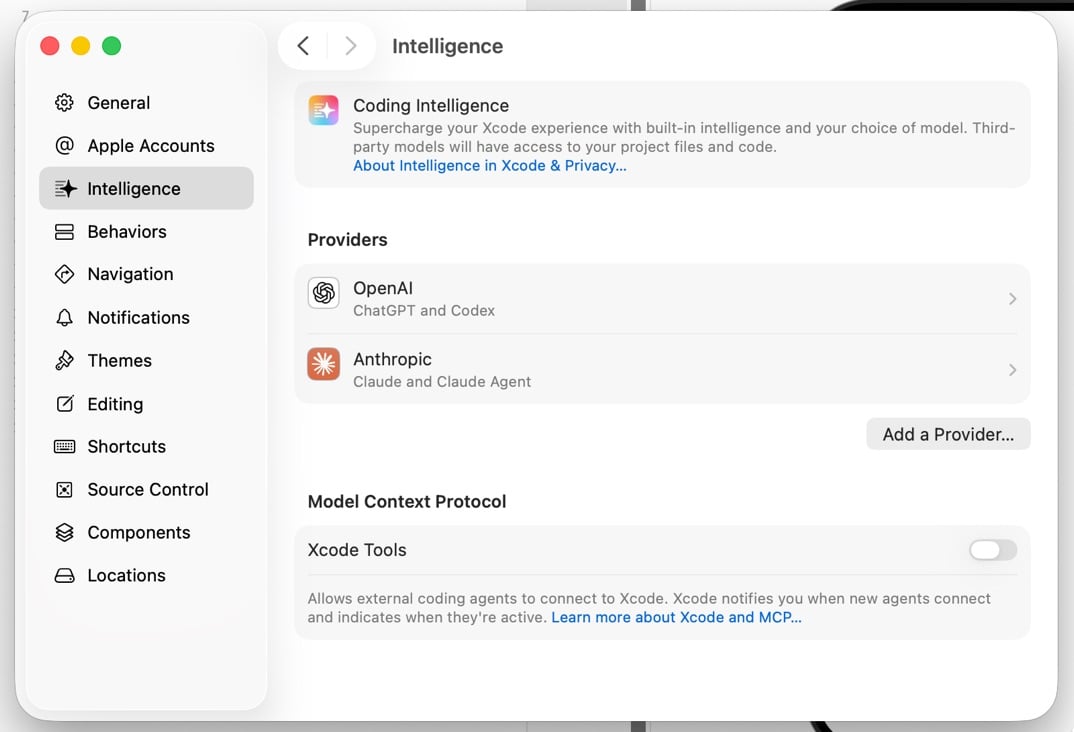Expand the Anthropic provider chevron
This screenshot has height=732, width=1074.
coord(1012,370)
